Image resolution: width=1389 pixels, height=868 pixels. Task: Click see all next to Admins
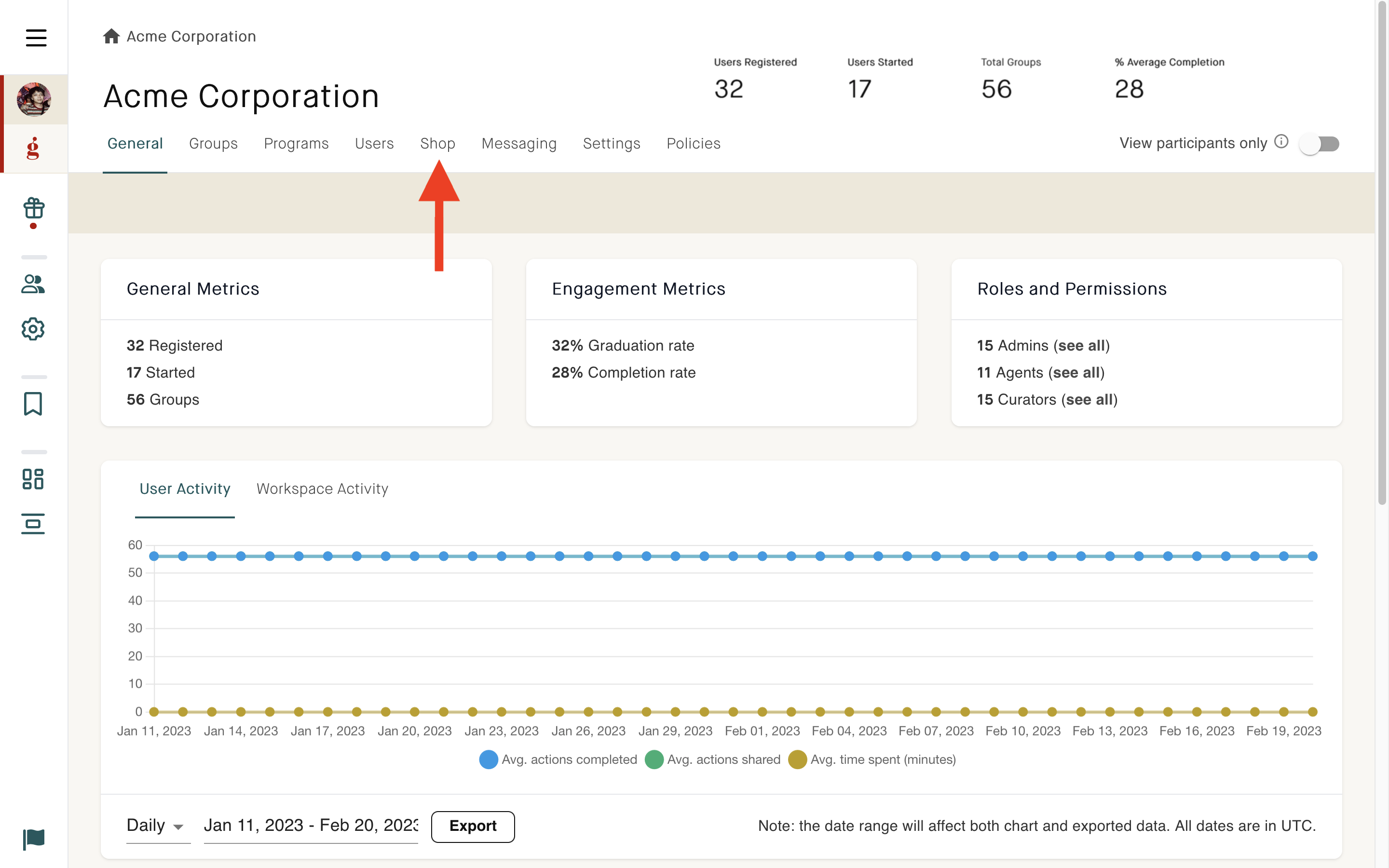tap(1081, 346)
